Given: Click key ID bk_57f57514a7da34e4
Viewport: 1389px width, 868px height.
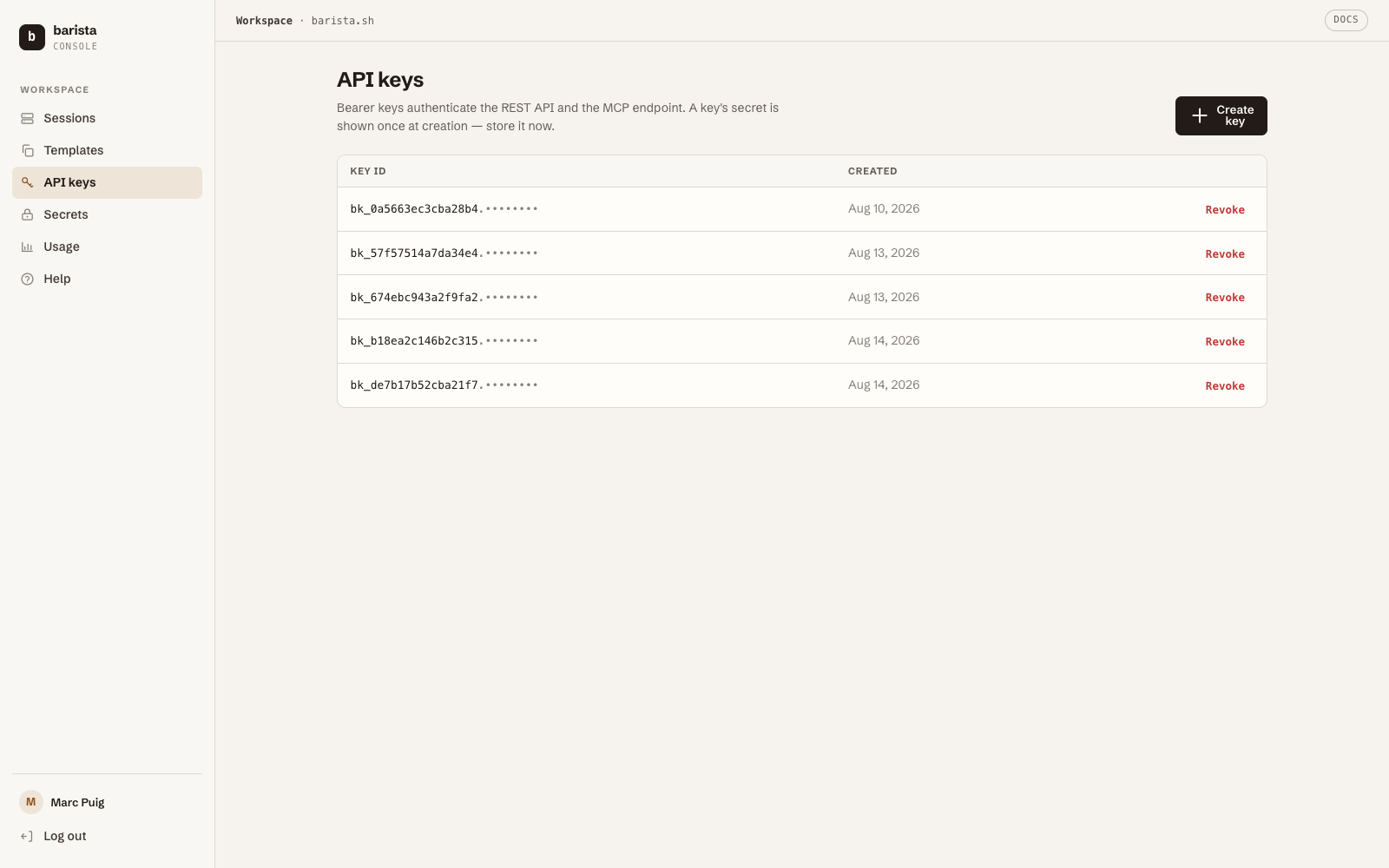Looking at the screenshot, I should 444,253.
